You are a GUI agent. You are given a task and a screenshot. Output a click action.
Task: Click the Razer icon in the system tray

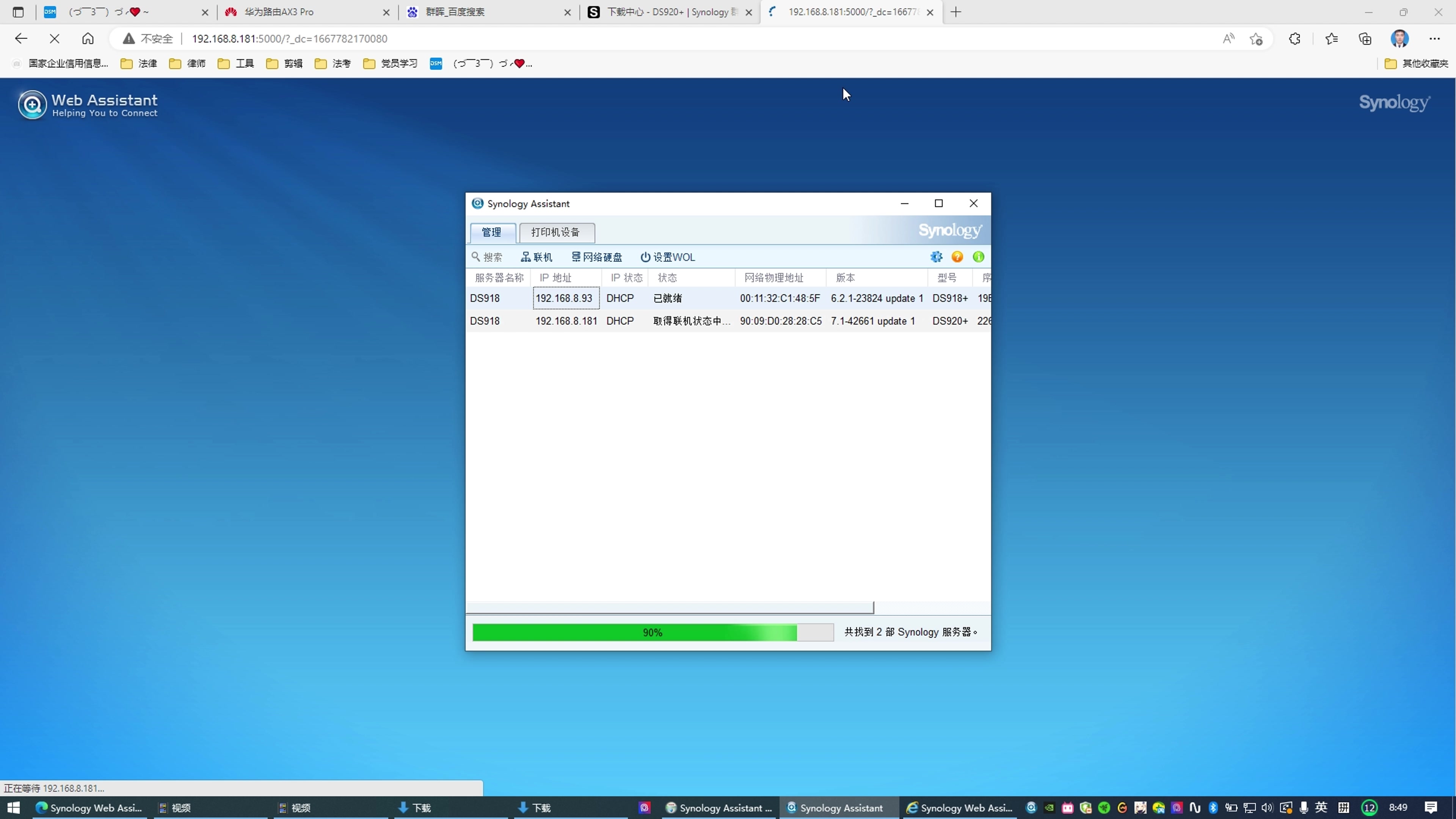click(1105, 808)
